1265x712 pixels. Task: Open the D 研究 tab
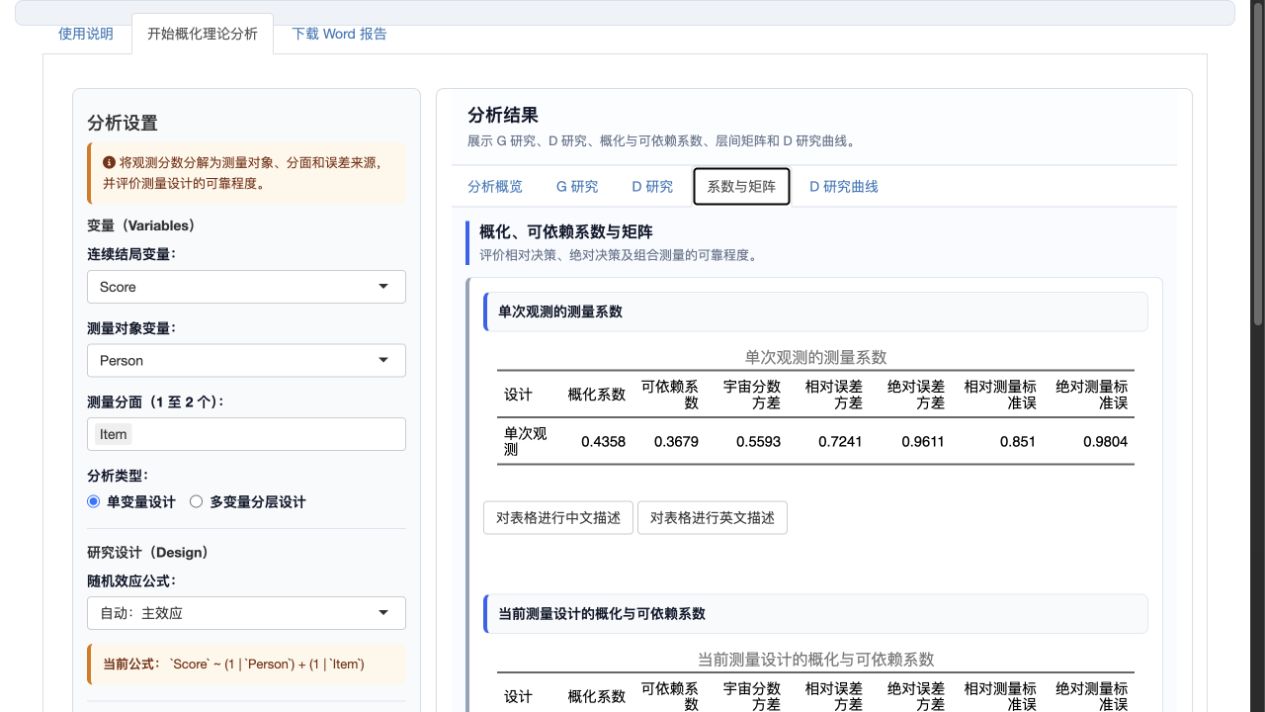point(652,186)
